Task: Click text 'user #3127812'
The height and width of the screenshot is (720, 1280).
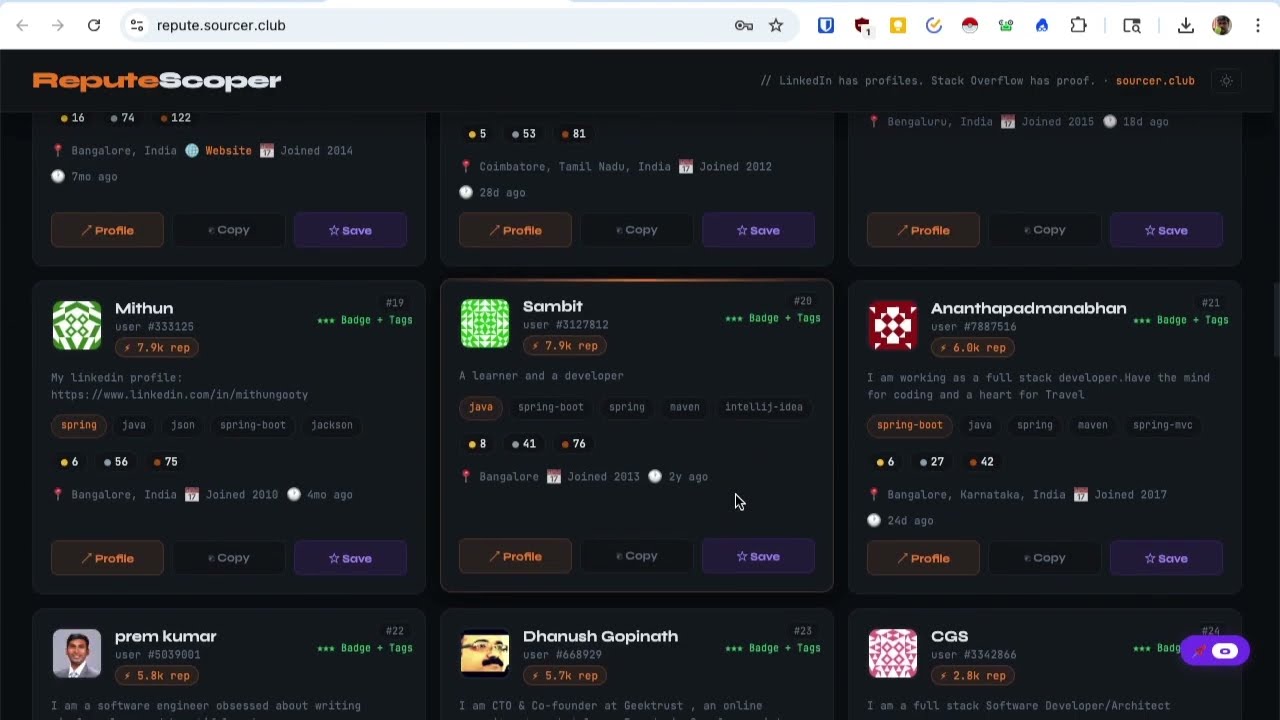Action: pyautogui.click(x=566, y=324)
